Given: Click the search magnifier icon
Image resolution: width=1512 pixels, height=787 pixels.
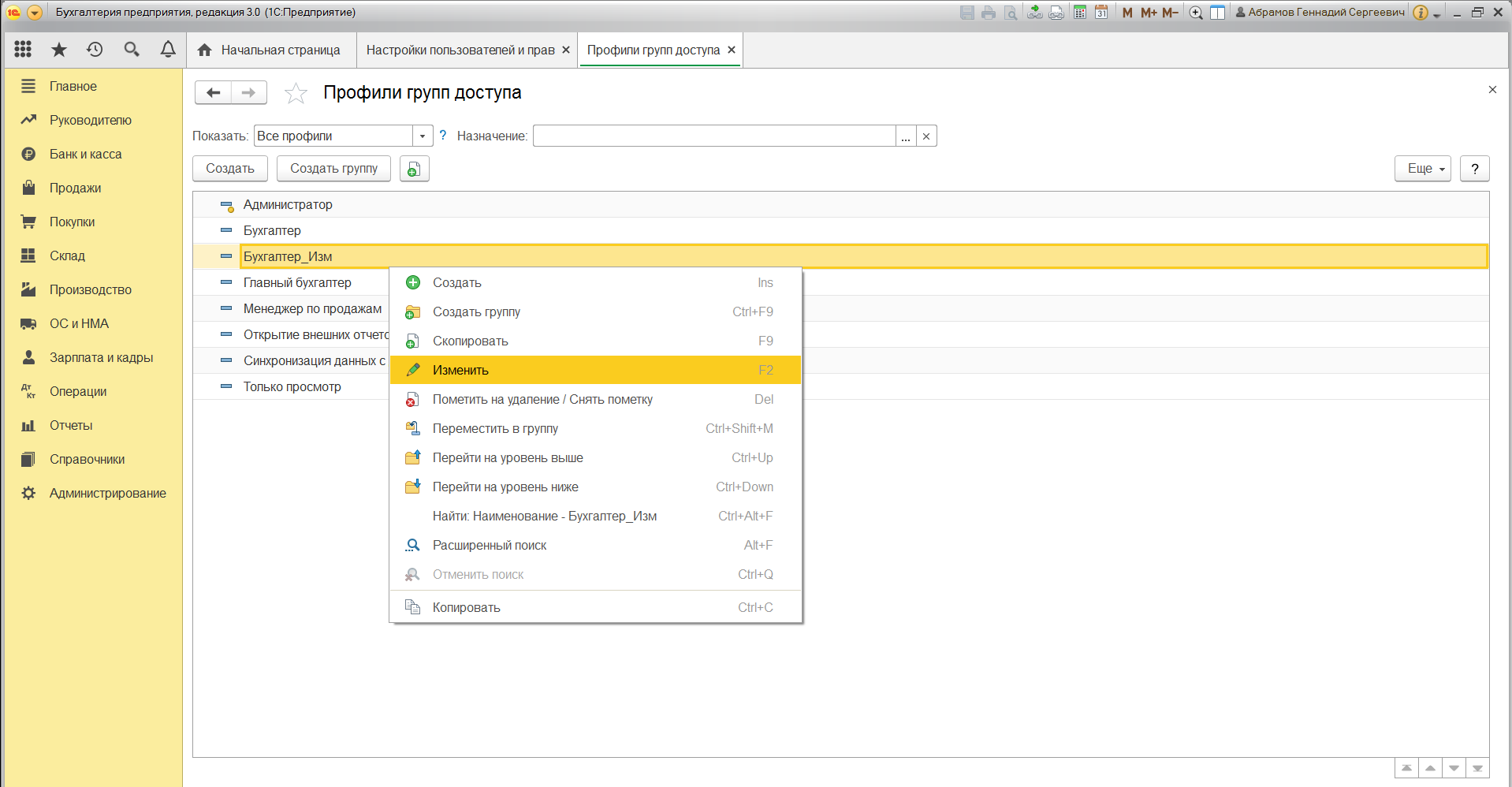Looking at the screenshot, I should click(132, 50).
